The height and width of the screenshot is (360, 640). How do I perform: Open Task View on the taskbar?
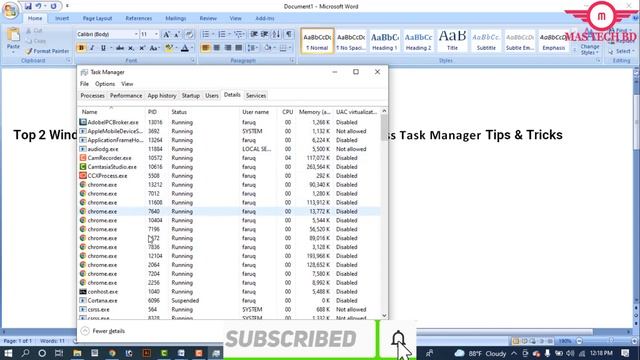59,353
